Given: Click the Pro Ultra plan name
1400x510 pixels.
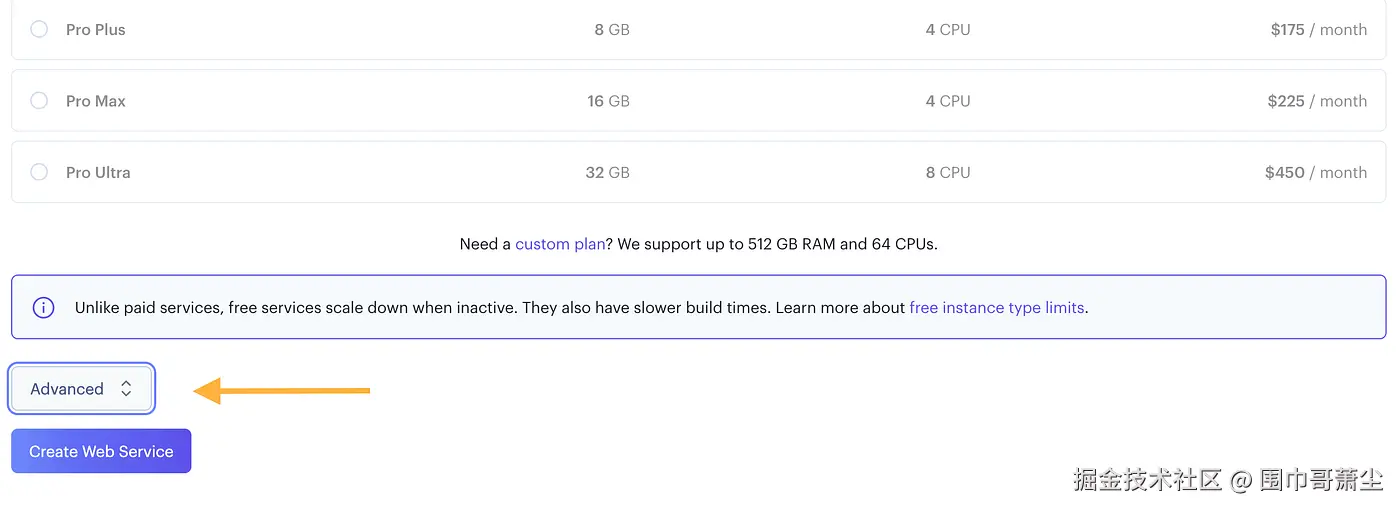Looking at the screenshot, I should pyautogui.click(x=98, y=172).
